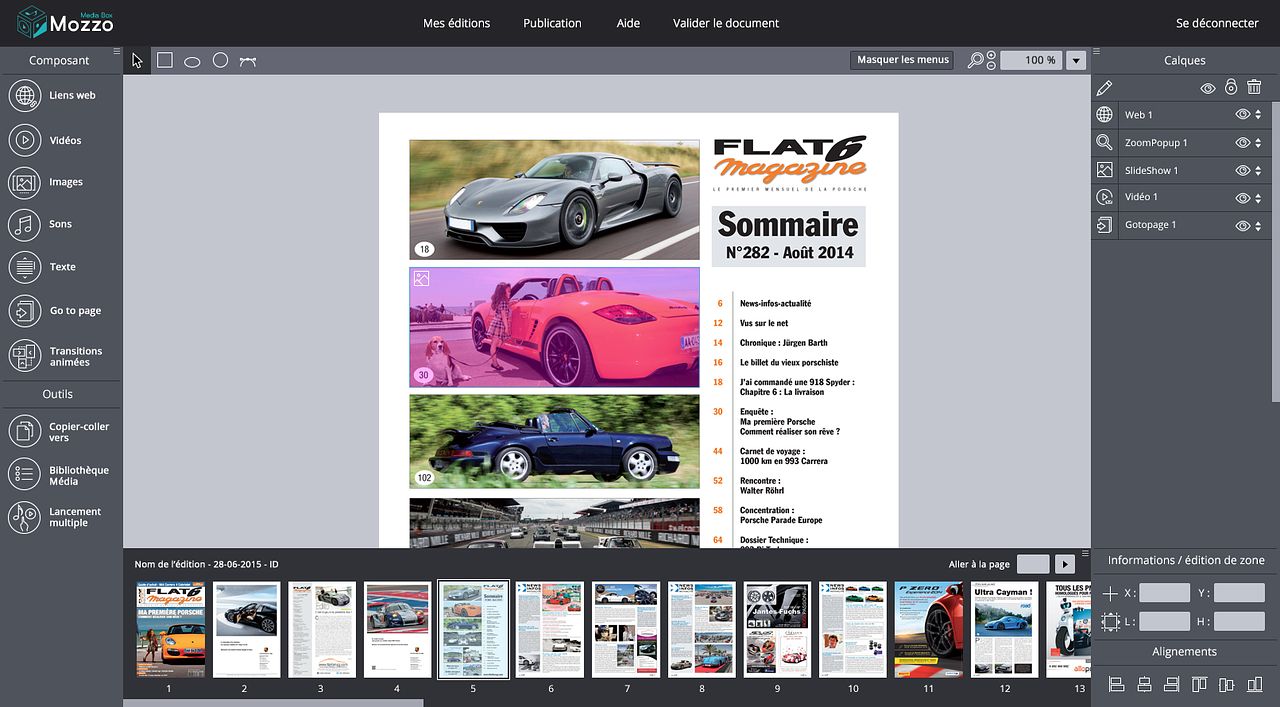Viewport: 1280px width, 707px height.
Task: Open the Mes éditions menu
Action: [x=456, y=23]
